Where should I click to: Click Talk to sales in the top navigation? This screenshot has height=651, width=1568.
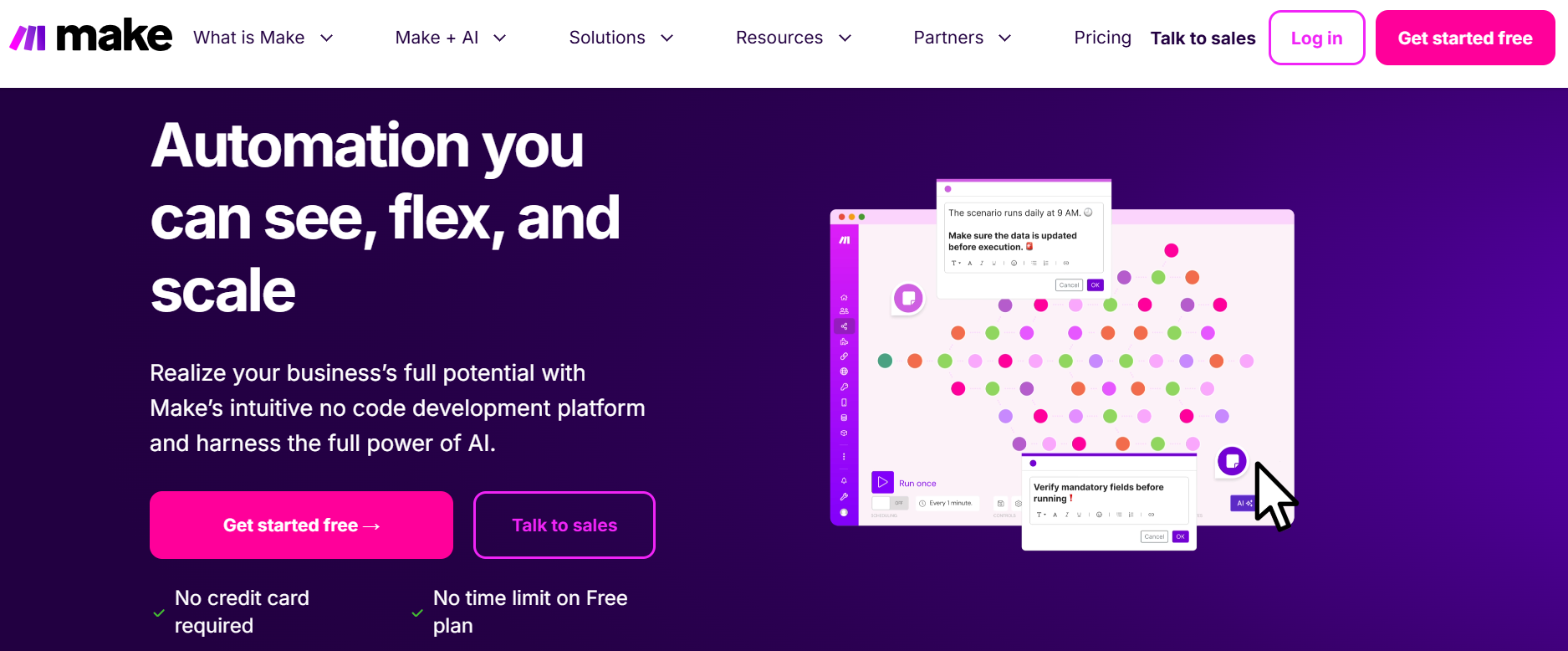tap(1203, 38)
